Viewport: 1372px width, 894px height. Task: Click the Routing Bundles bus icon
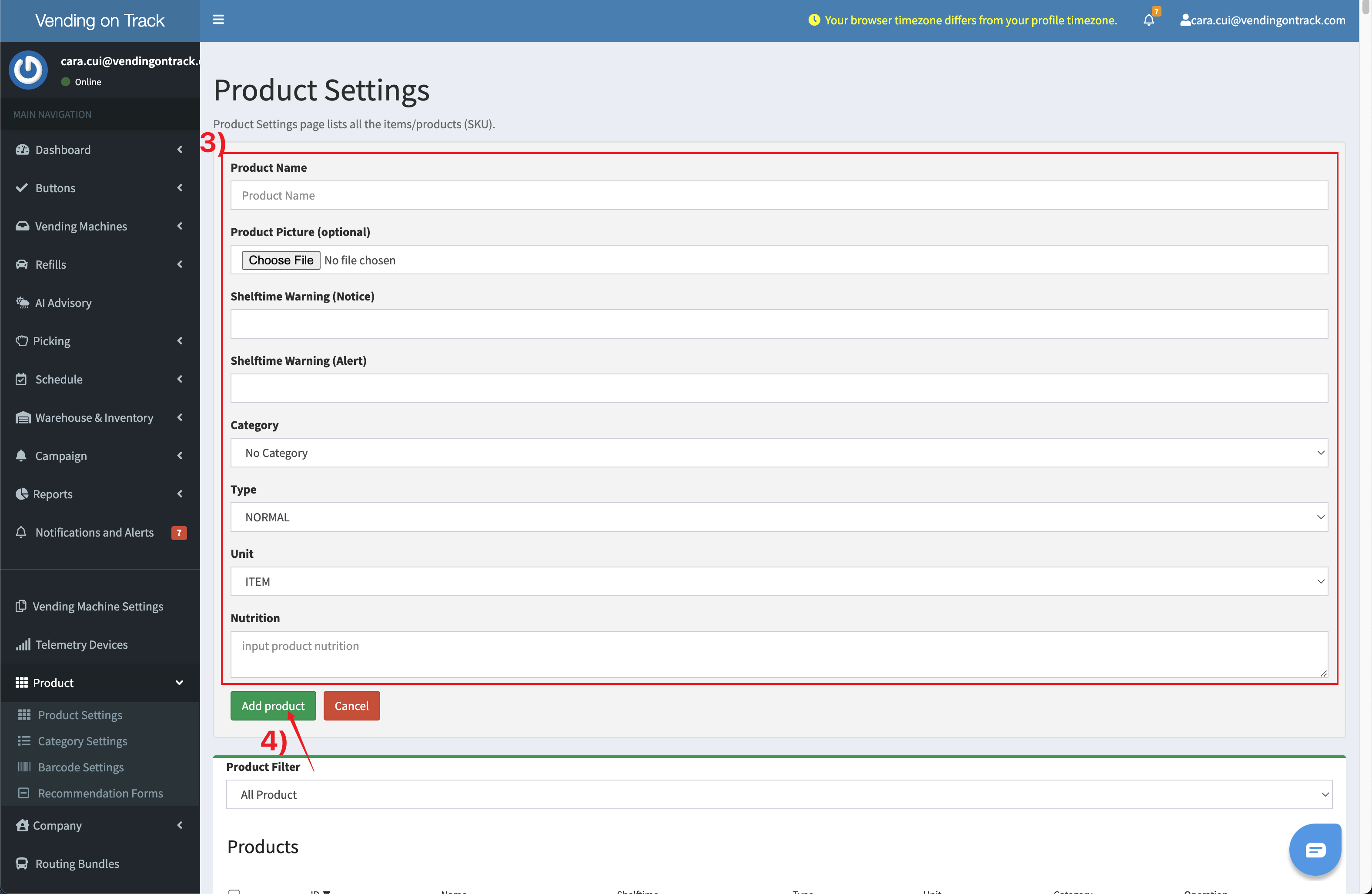pos(22,863)
